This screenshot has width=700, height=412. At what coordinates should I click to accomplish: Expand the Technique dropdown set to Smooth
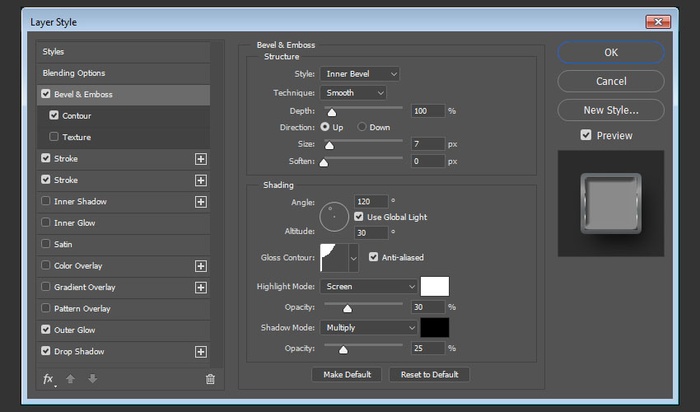[353, 93]
